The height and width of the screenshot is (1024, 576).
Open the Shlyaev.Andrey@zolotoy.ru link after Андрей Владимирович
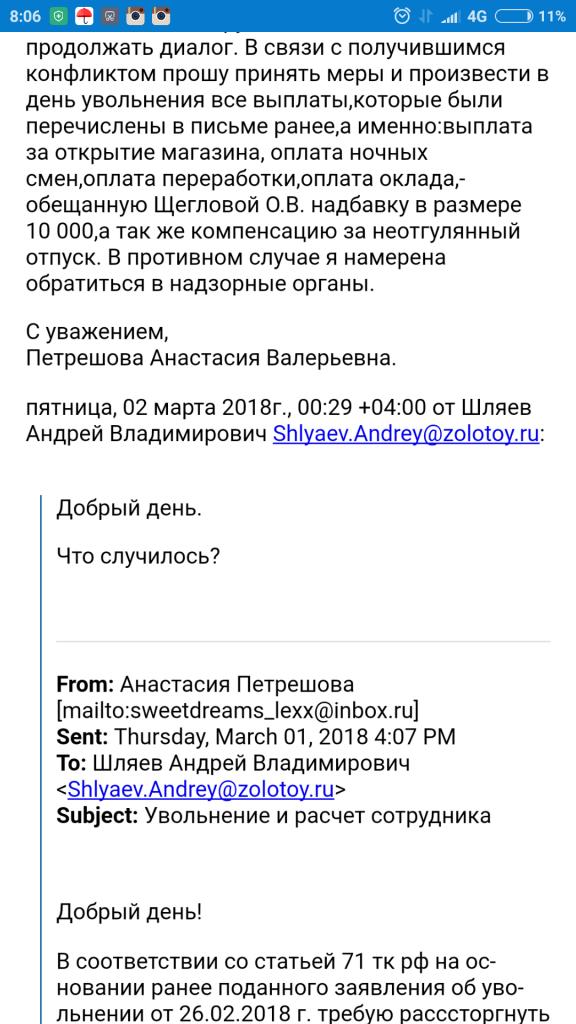click(406, 434)
